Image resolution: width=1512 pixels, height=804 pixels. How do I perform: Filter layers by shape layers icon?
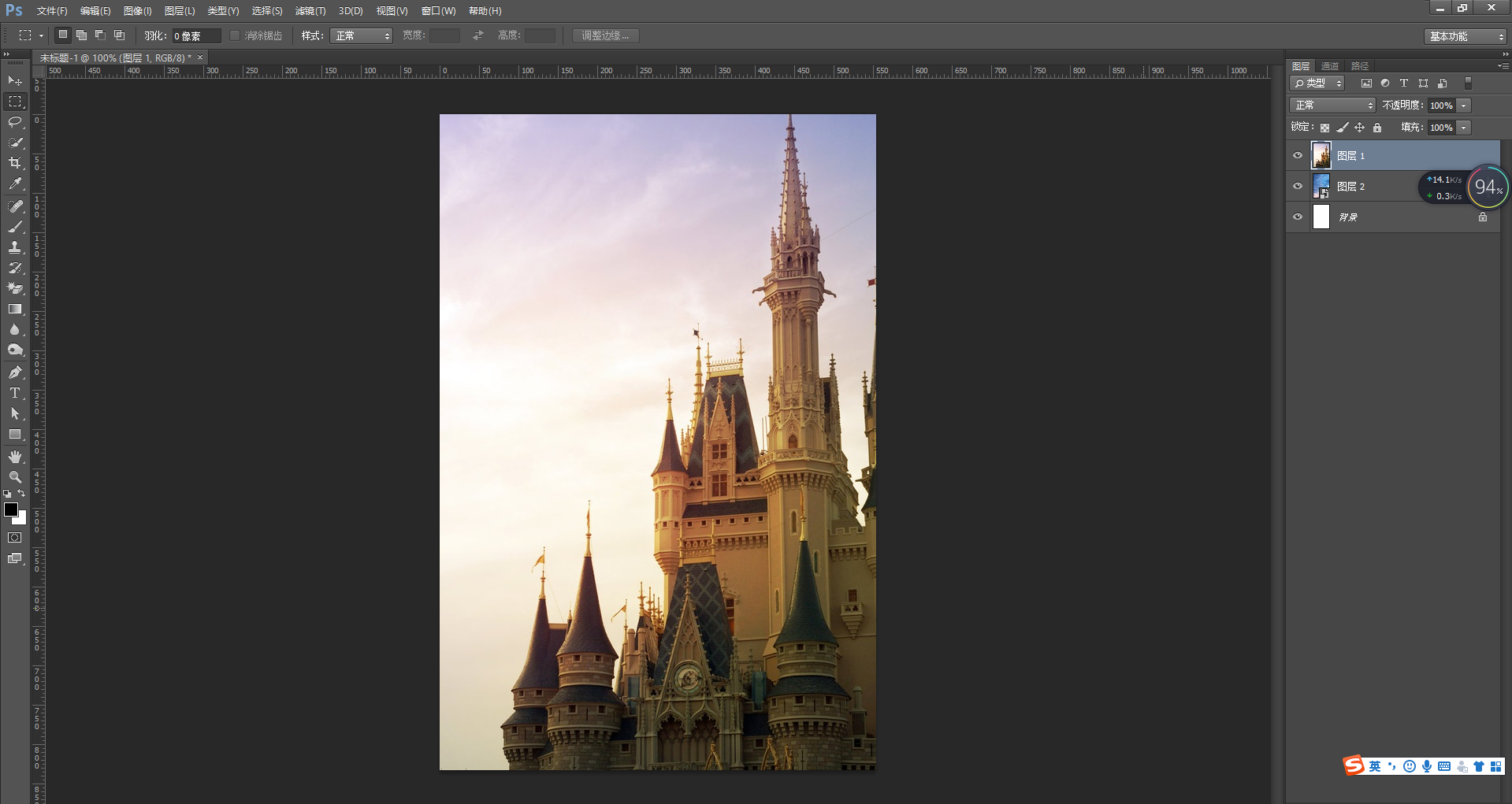coord(1423,83)
